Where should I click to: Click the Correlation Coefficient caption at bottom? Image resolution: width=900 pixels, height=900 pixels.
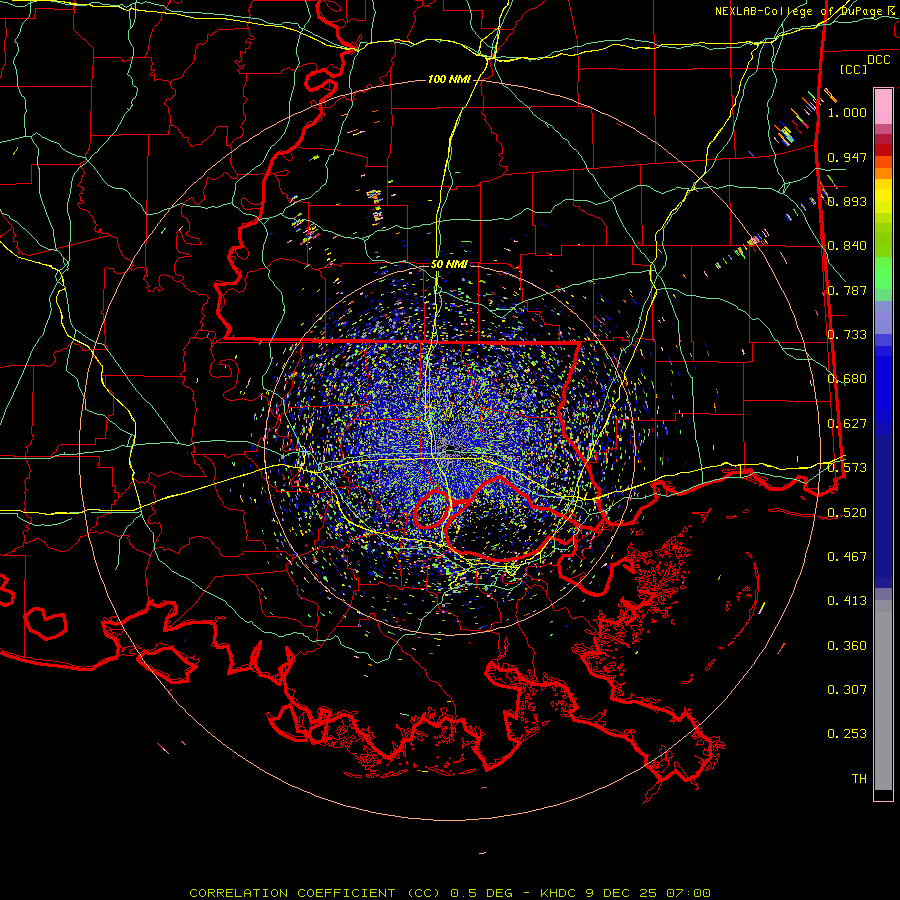coord(450,893)
